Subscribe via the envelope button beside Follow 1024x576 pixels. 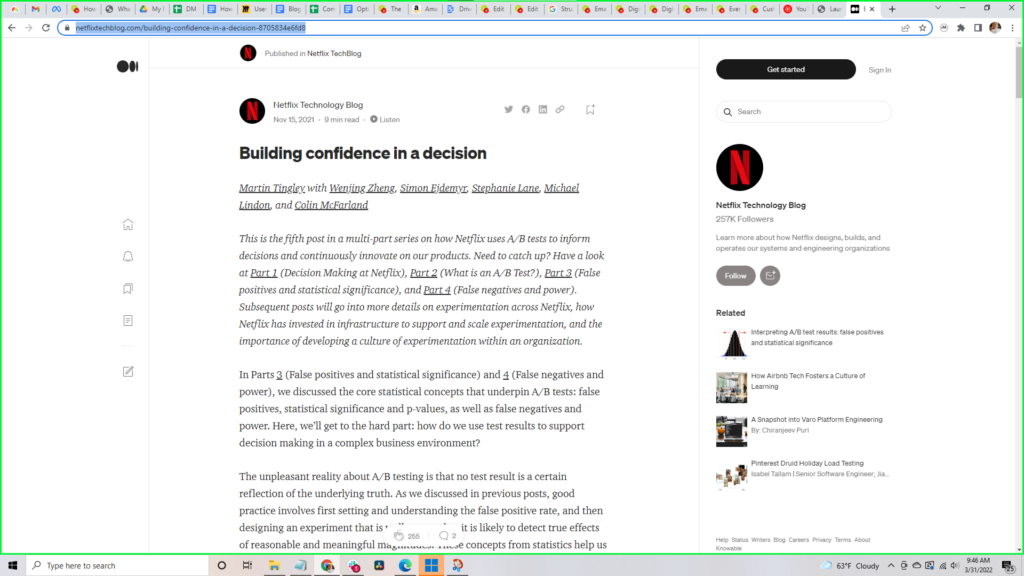tap(770, 275)
